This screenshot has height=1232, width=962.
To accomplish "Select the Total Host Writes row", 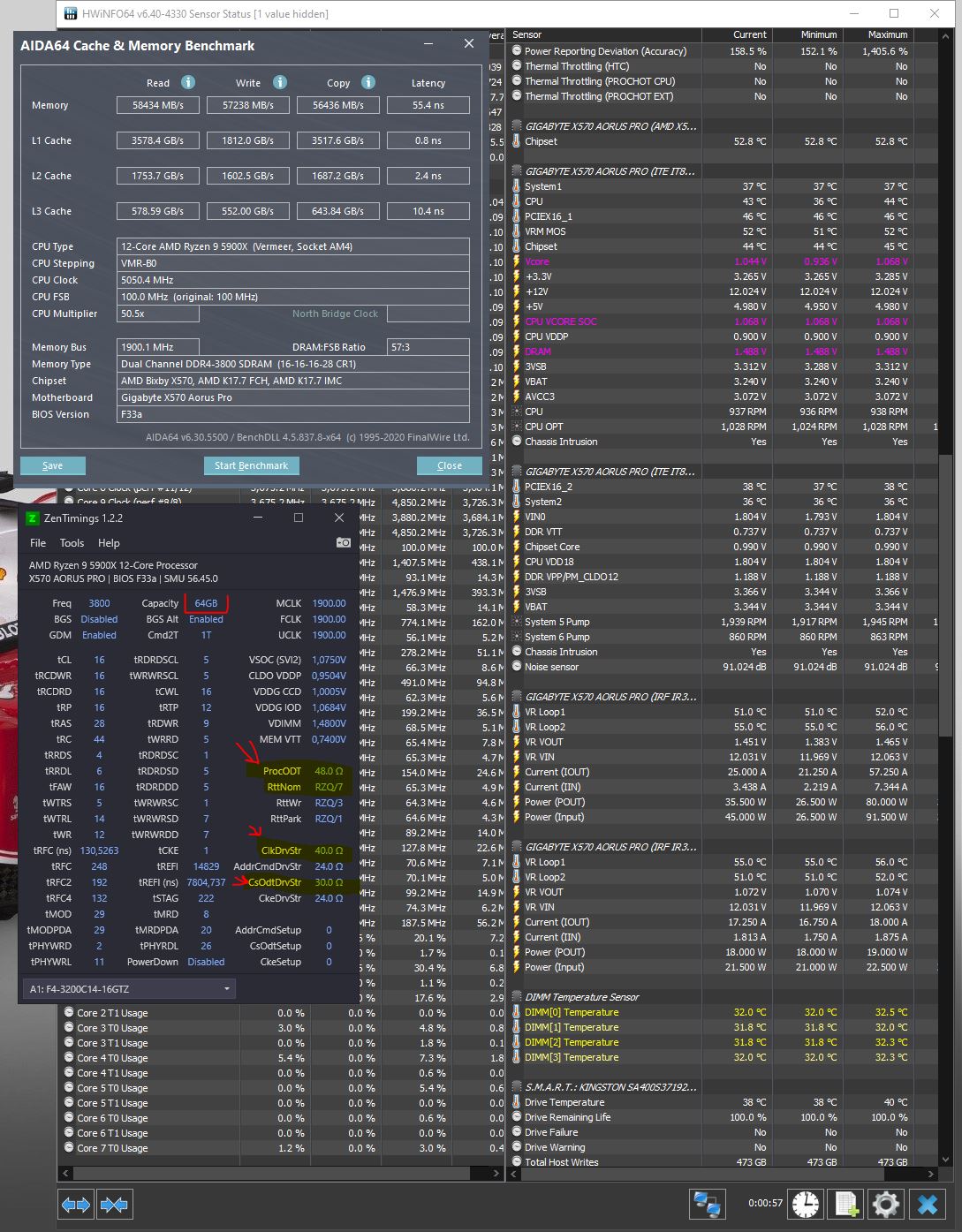I will [x=723, y=1162].
